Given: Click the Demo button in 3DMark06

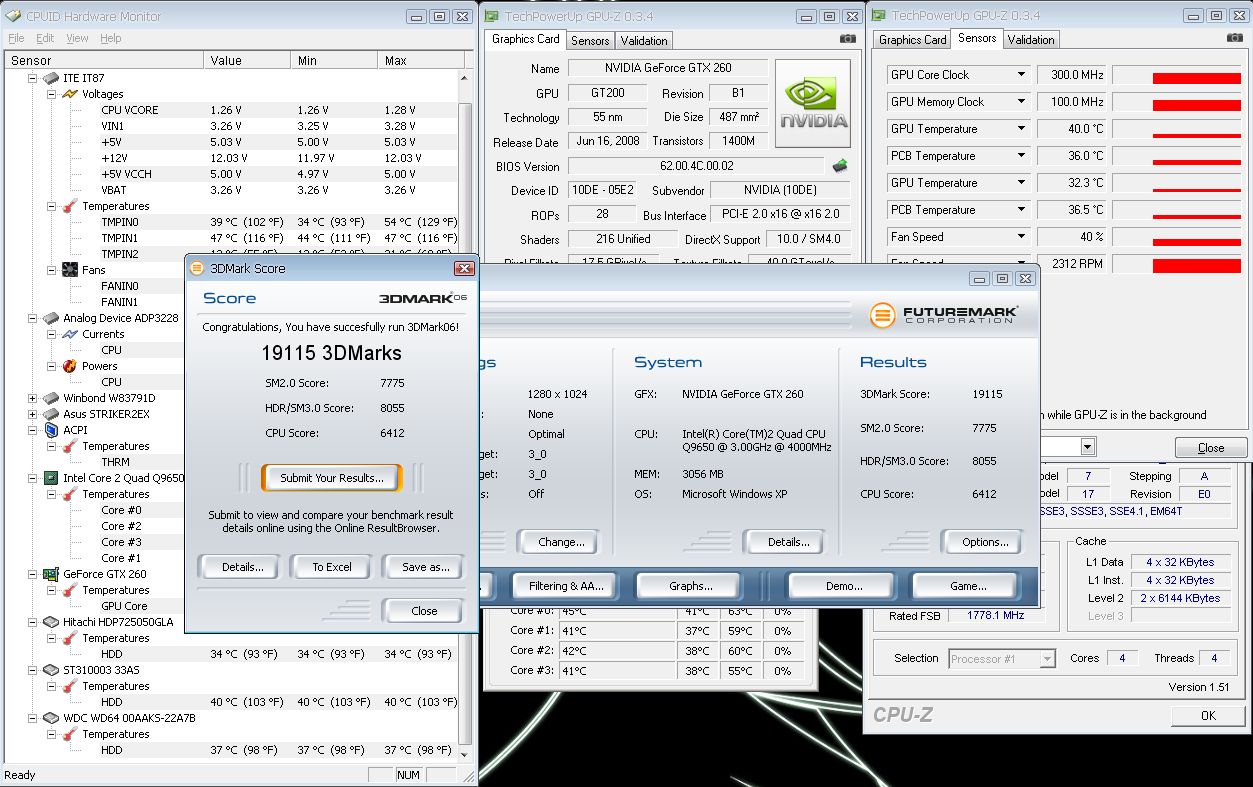Looking at the screenshot, I should [844, 586].
